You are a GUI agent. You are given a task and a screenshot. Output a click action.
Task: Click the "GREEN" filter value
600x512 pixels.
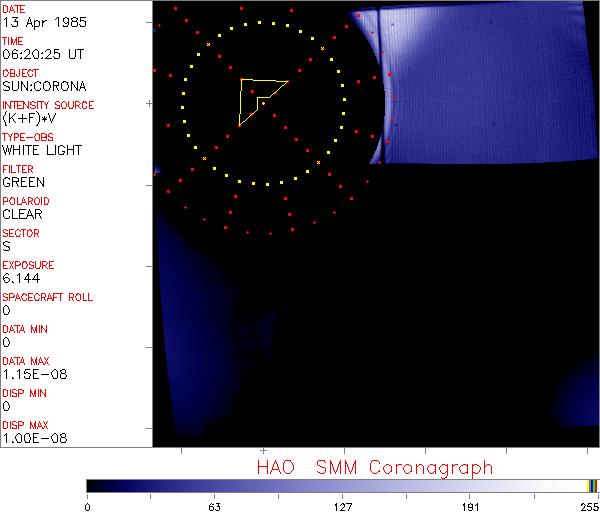click(23, 182)
